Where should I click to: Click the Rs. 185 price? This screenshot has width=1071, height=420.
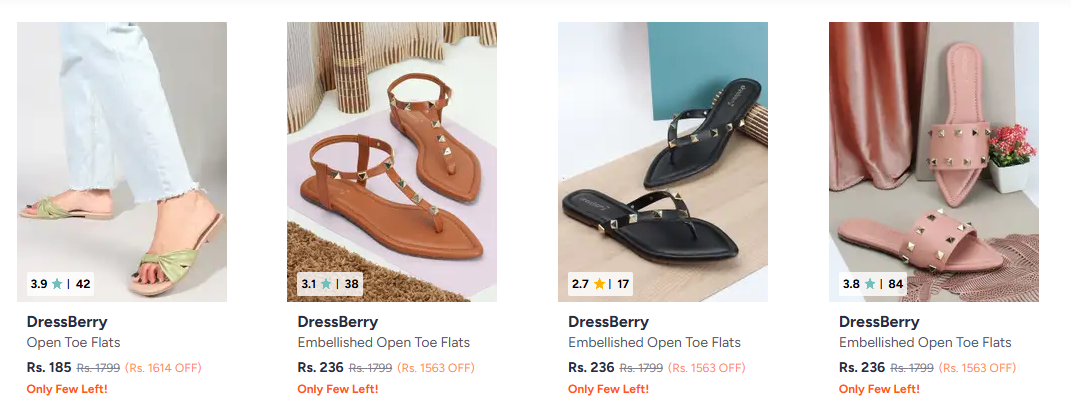49,367
